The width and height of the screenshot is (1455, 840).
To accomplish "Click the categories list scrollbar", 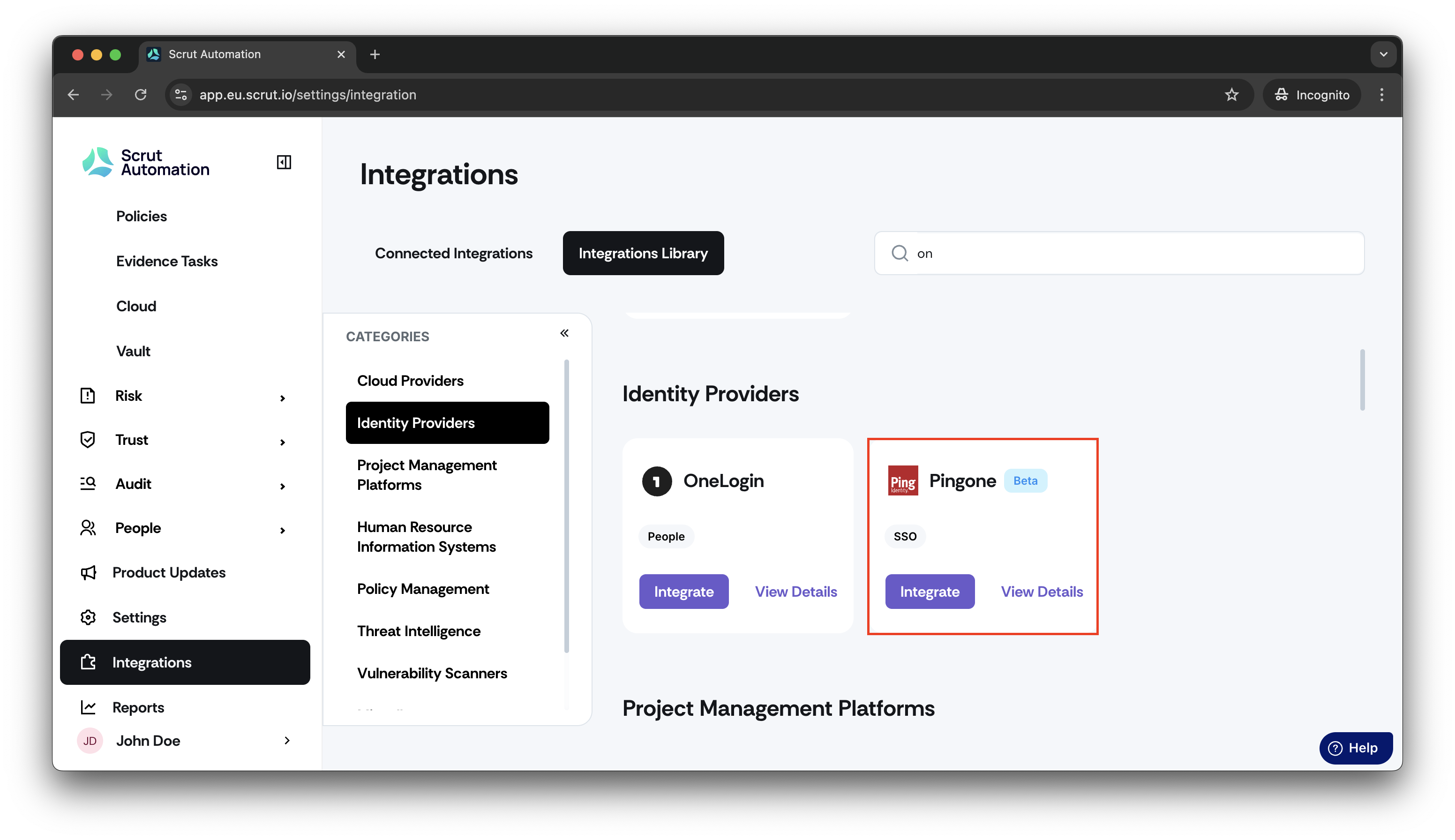I will point(566,505).
